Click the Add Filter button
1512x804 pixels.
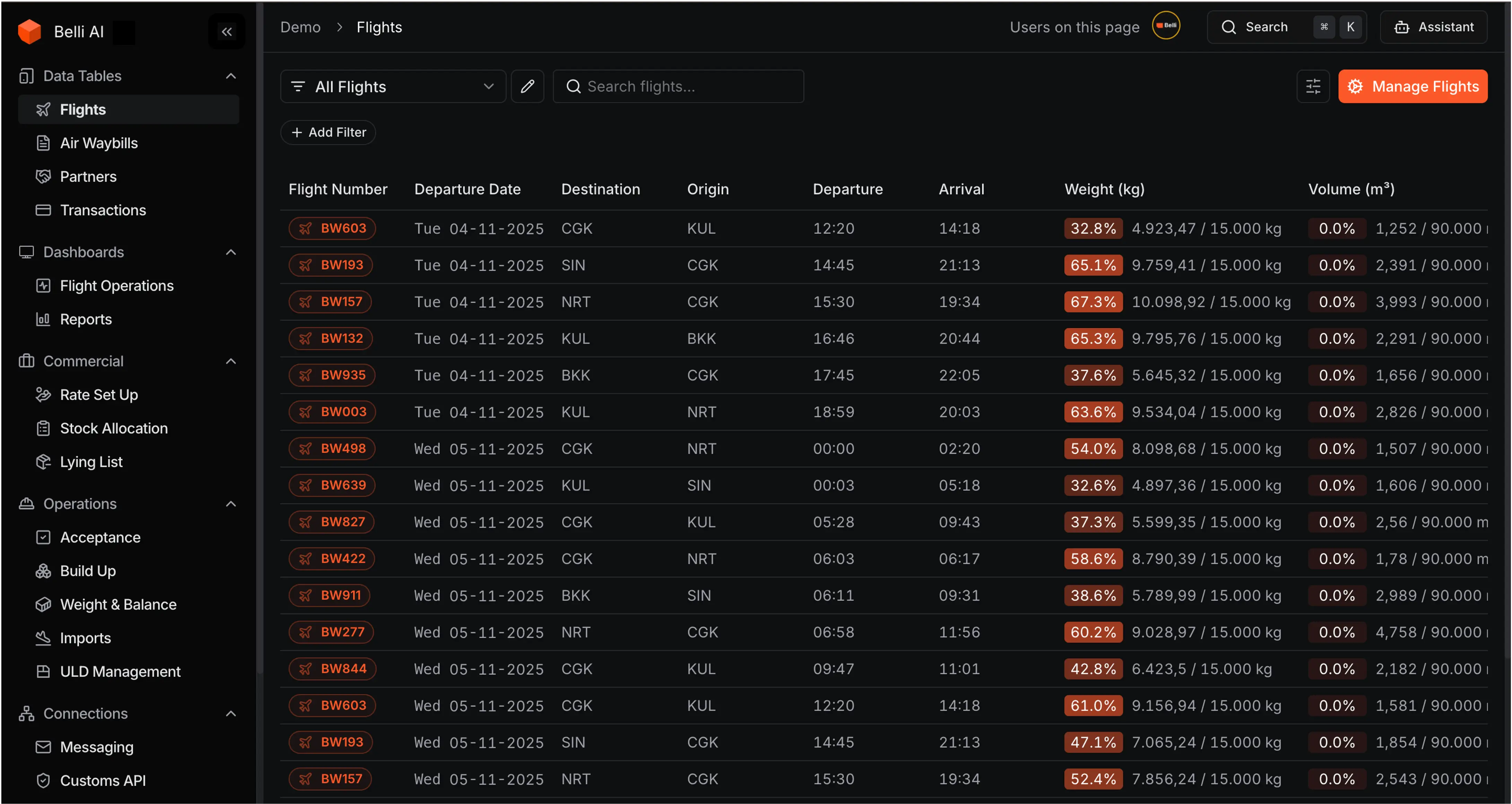328,132
